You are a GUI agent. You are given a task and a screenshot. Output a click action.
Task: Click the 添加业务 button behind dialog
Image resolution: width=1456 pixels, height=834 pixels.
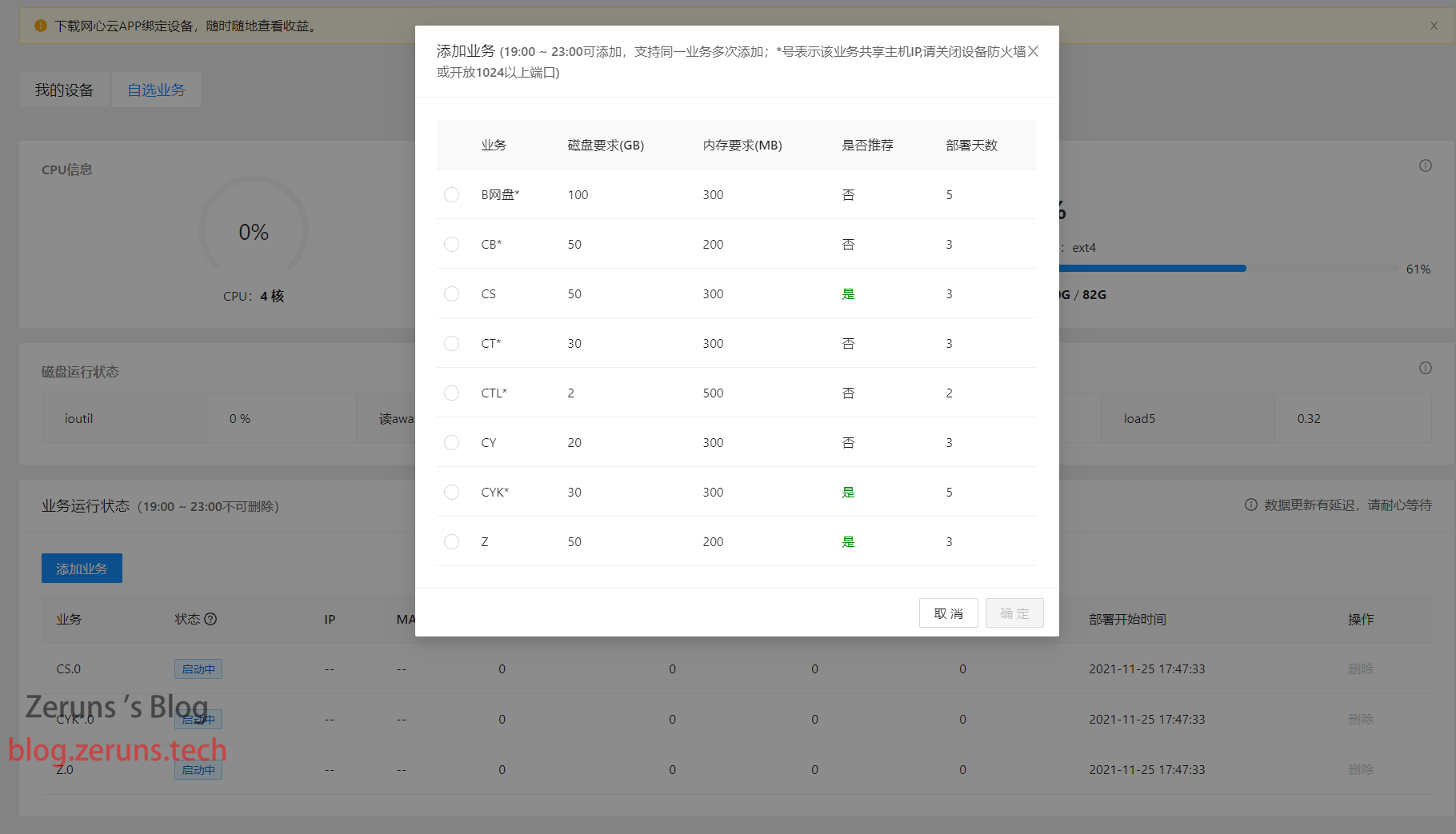pos(82,569)
